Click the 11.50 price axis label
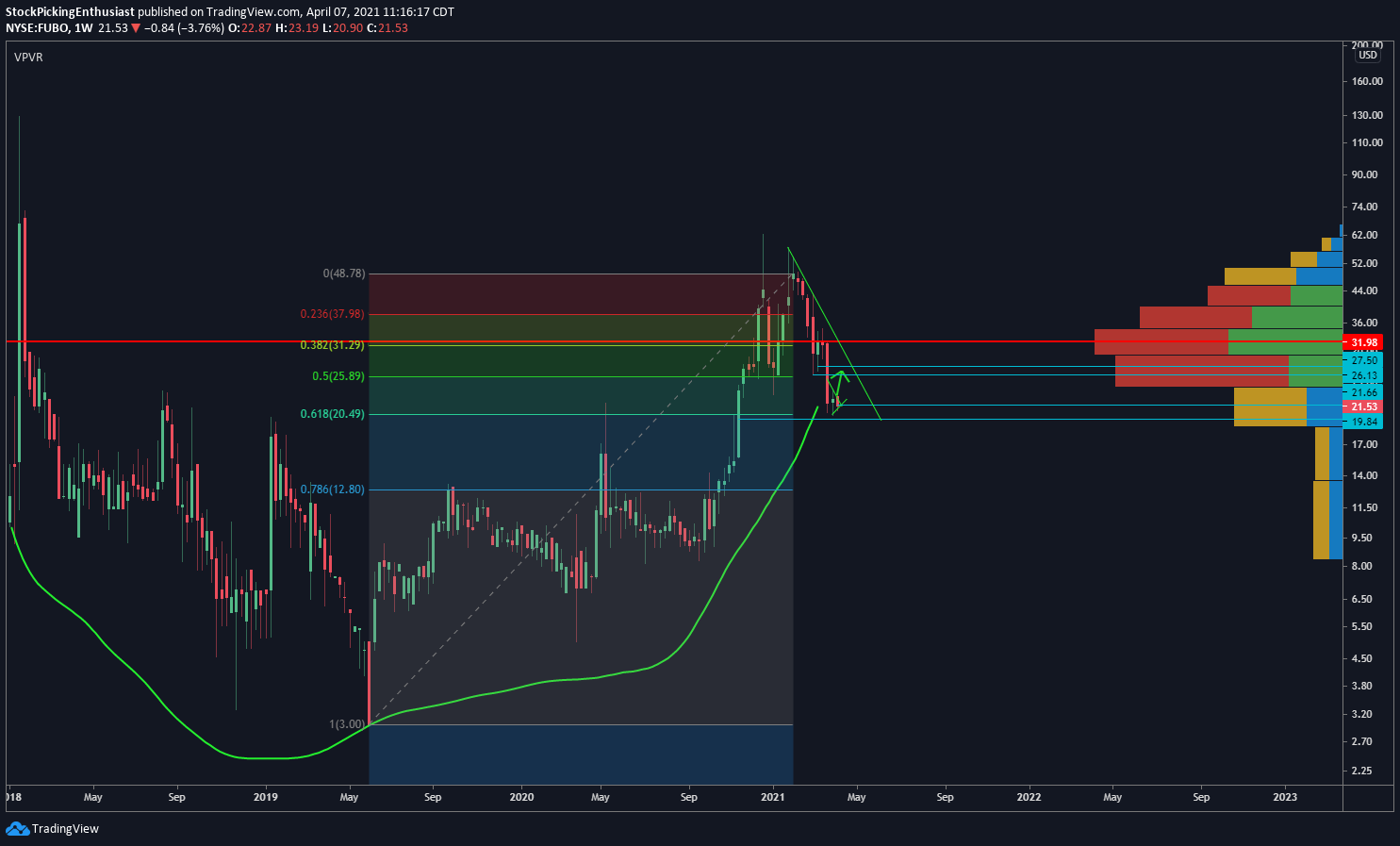Viewport: 1400px width, 846px height. [1364, 507]
